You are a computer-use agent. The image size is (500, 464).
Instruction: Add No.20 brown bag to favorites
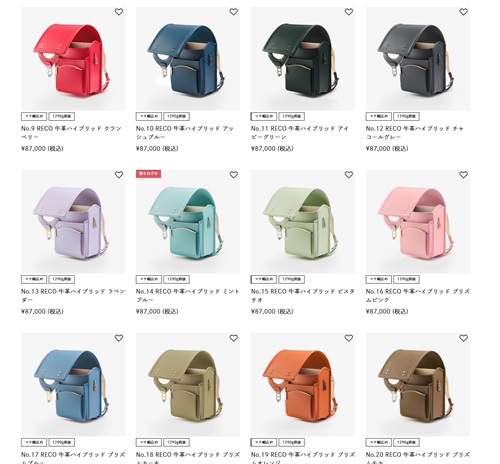point(464,338)
